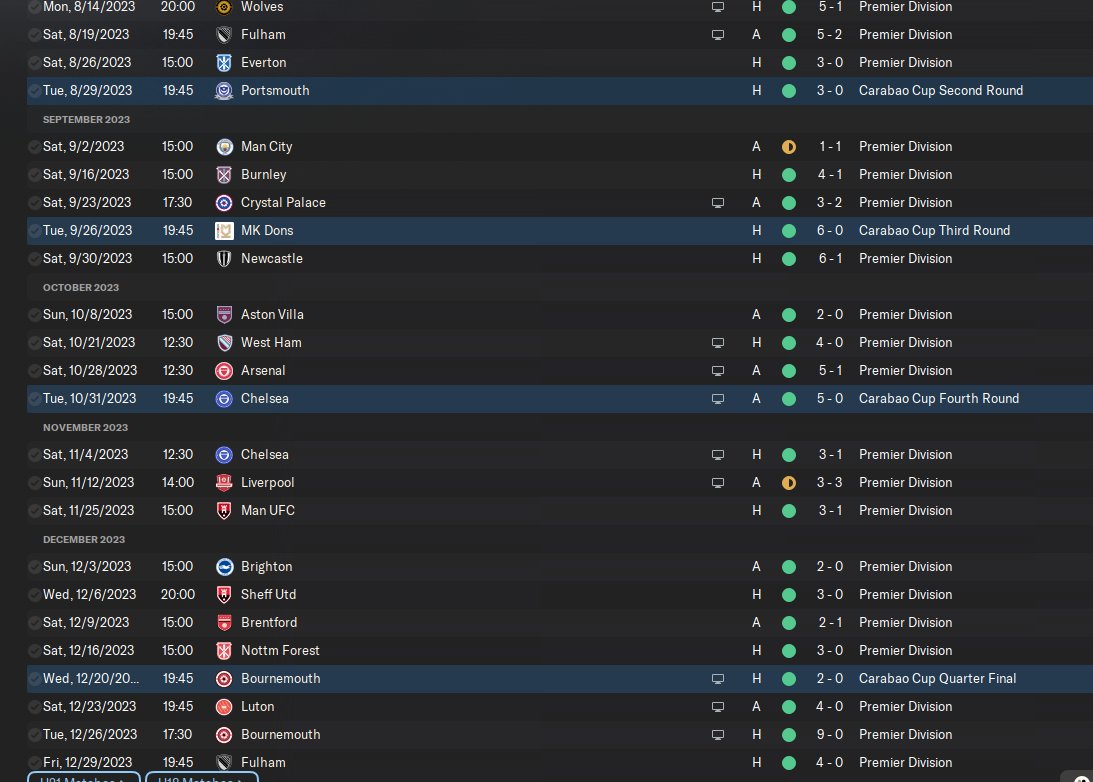This screenshot has width=1093, height=782.
Task: Open the Arsenal badge icon
Action: pos(224,371)
